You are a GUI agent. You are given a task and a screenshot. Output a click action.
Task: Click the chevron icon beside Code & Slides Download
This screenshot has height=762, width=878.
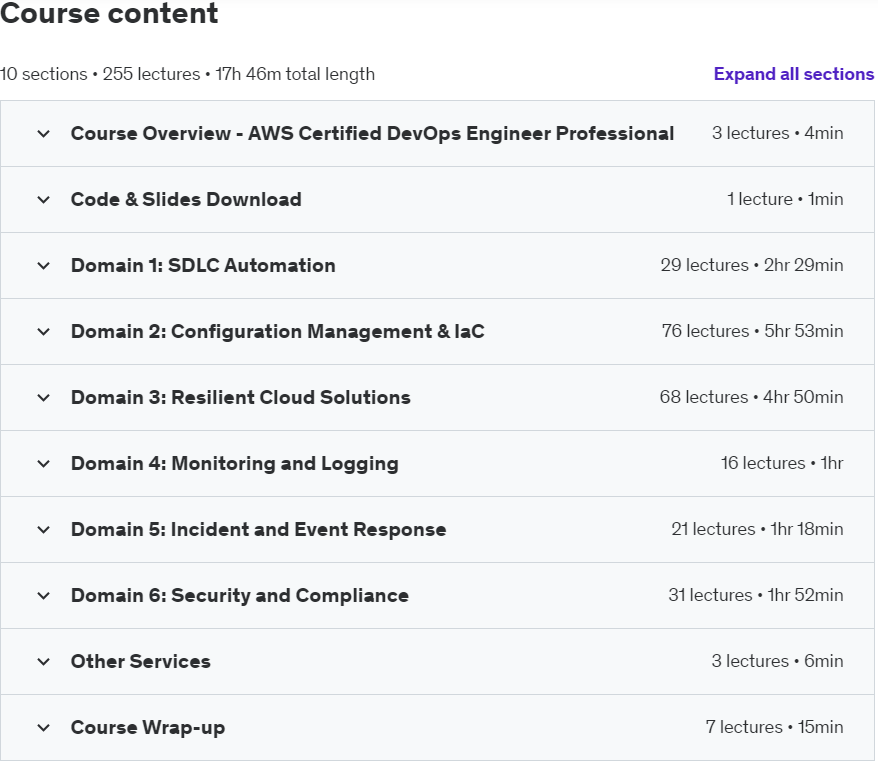coord(43,200)
